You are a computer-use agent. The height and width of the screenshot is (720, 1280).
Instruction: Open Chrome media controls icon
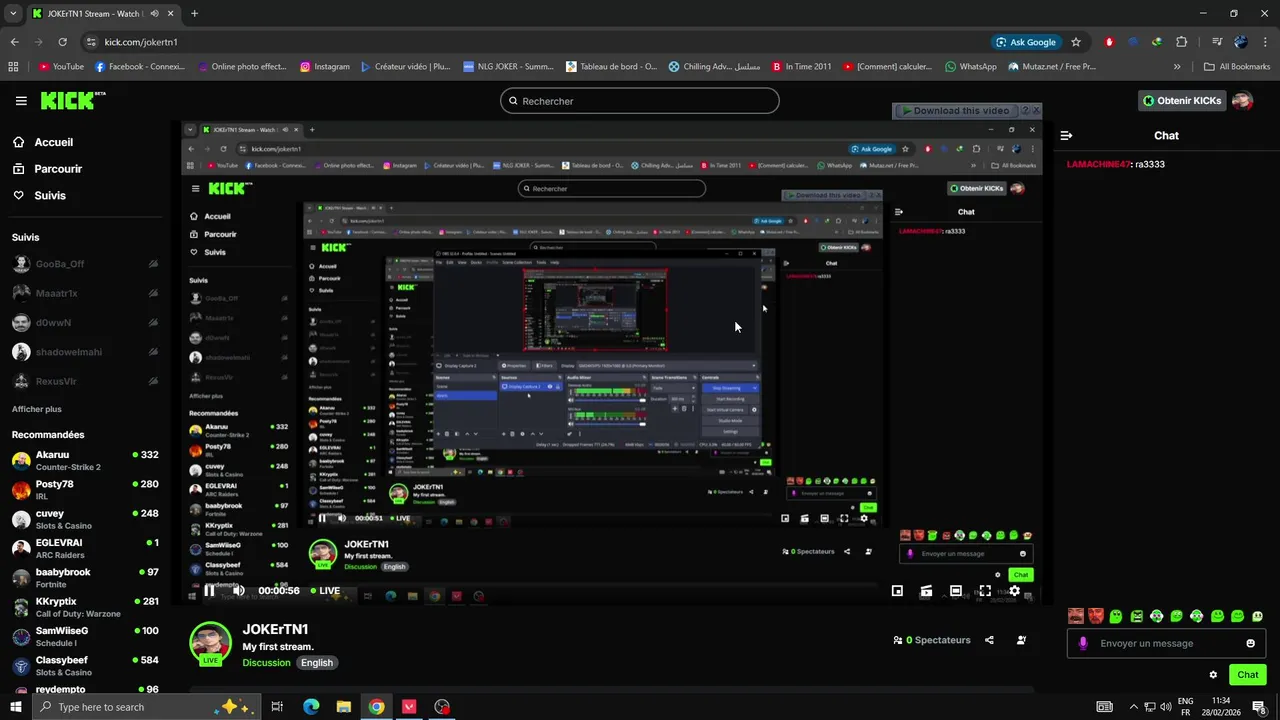1217,42
